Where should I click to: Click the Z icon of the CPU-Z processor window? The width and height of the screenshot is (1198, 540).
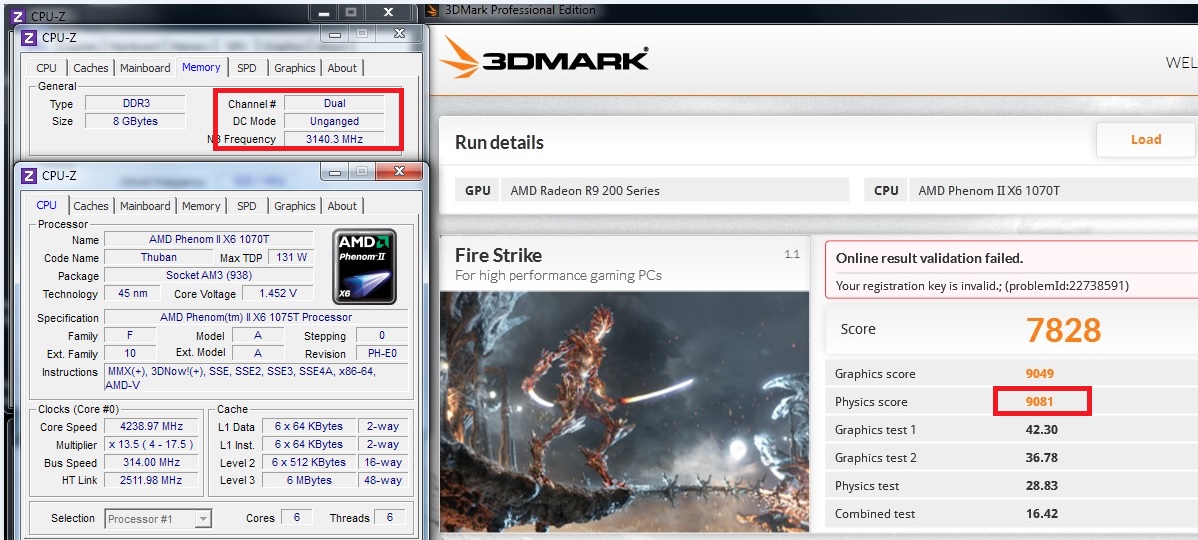click(29, 176)
